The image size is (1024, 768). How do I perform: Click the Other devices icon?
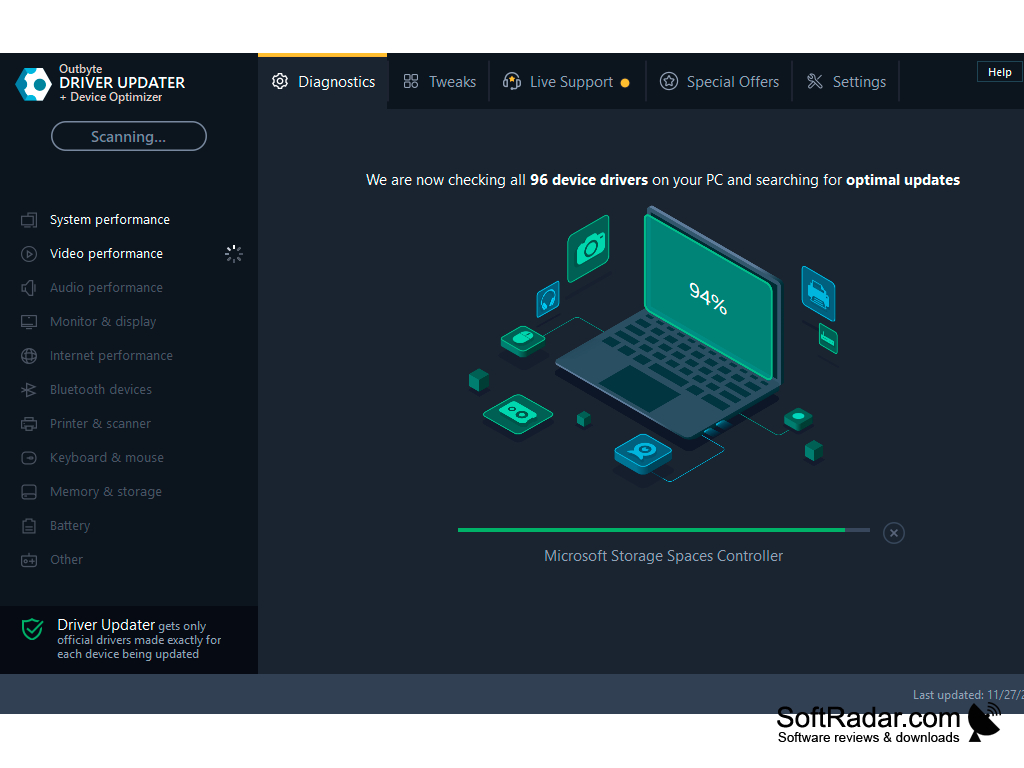point(29,560)
